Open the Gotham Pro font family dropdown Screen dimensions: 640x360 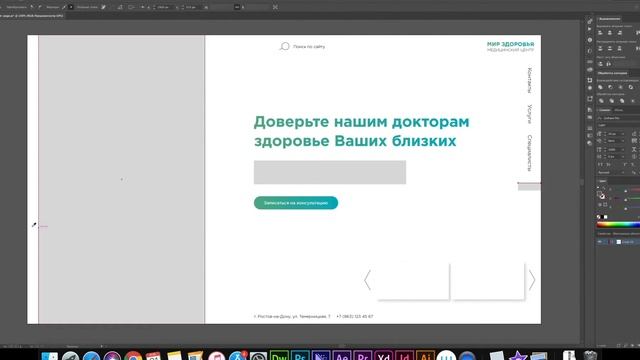coord(618,118)
